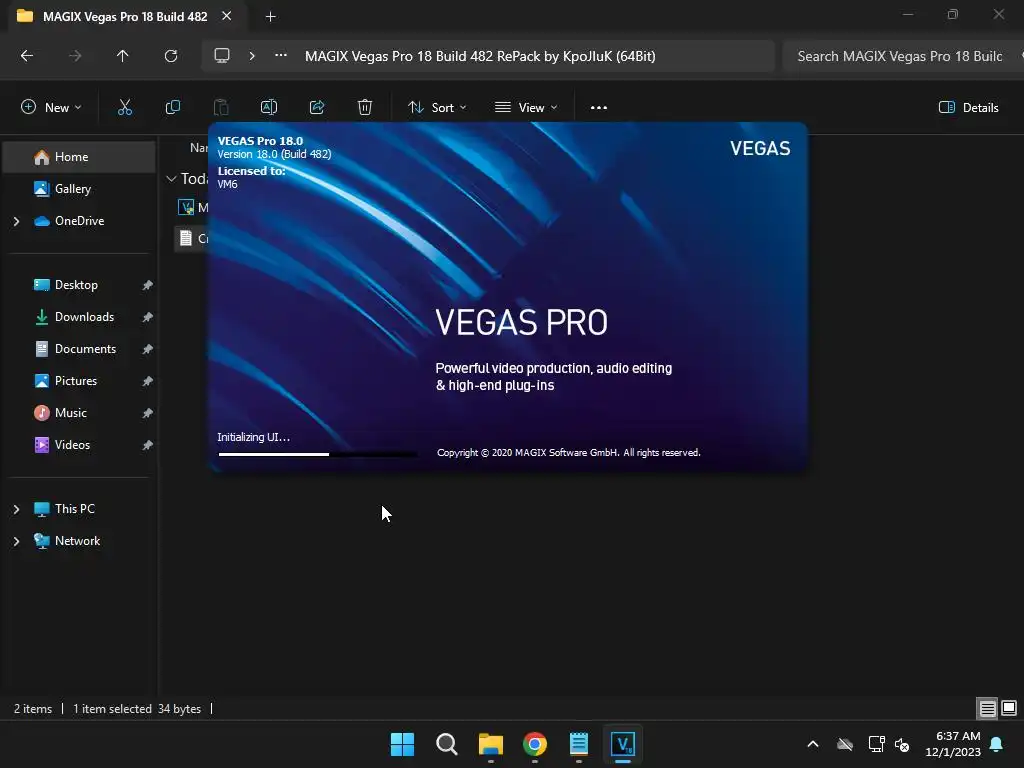The image size is (1024, 768).
Task: Rename the selected file
Action: 269,107
